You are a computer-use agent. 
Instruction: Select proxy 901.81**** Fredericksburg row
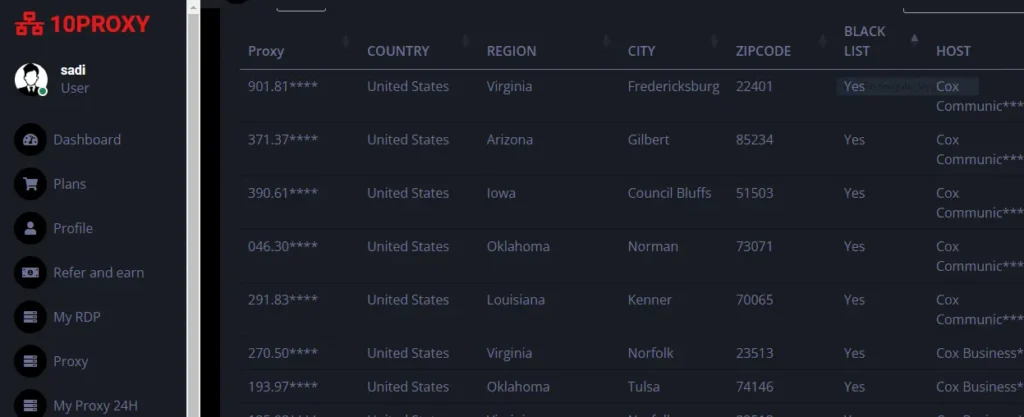tap(284, 87)
